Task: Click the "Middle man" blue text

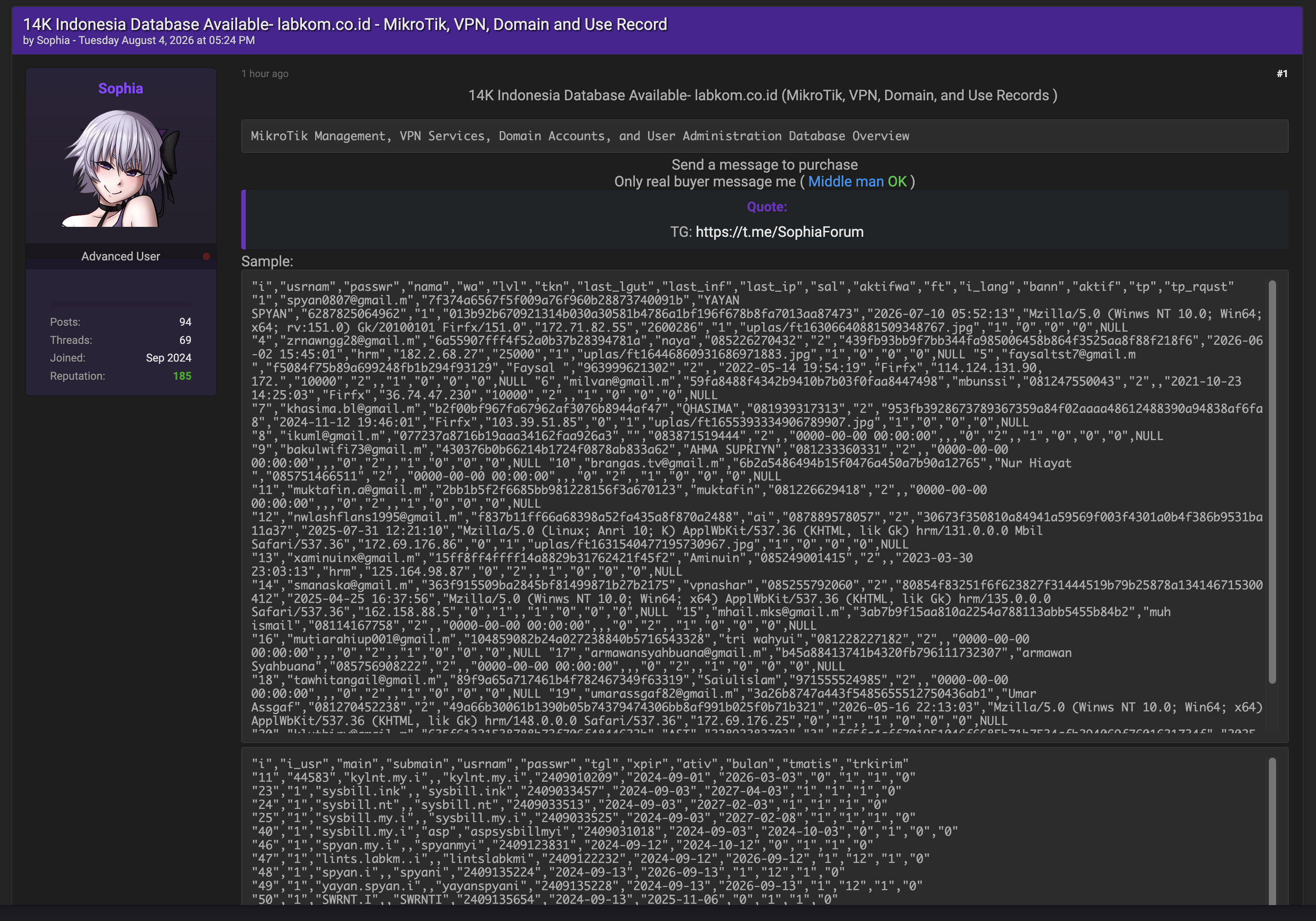Action: (x=845, y=181)
